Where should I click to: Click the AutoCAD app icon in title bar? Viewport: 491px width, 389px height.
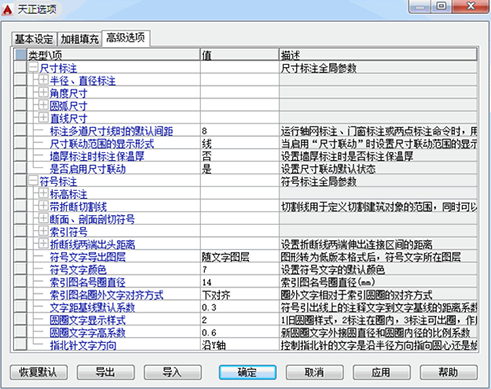[7, 10]
